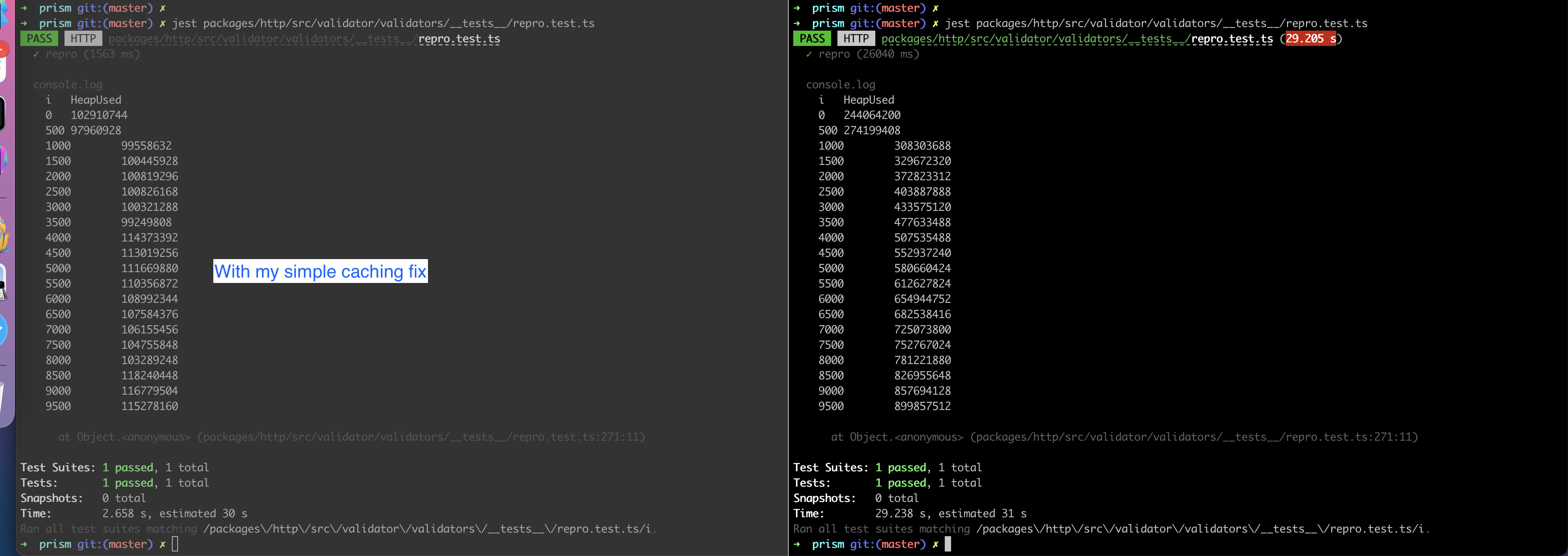
Task: Click the PASS badge in left terminal
Action: click(x=40, y=38)
